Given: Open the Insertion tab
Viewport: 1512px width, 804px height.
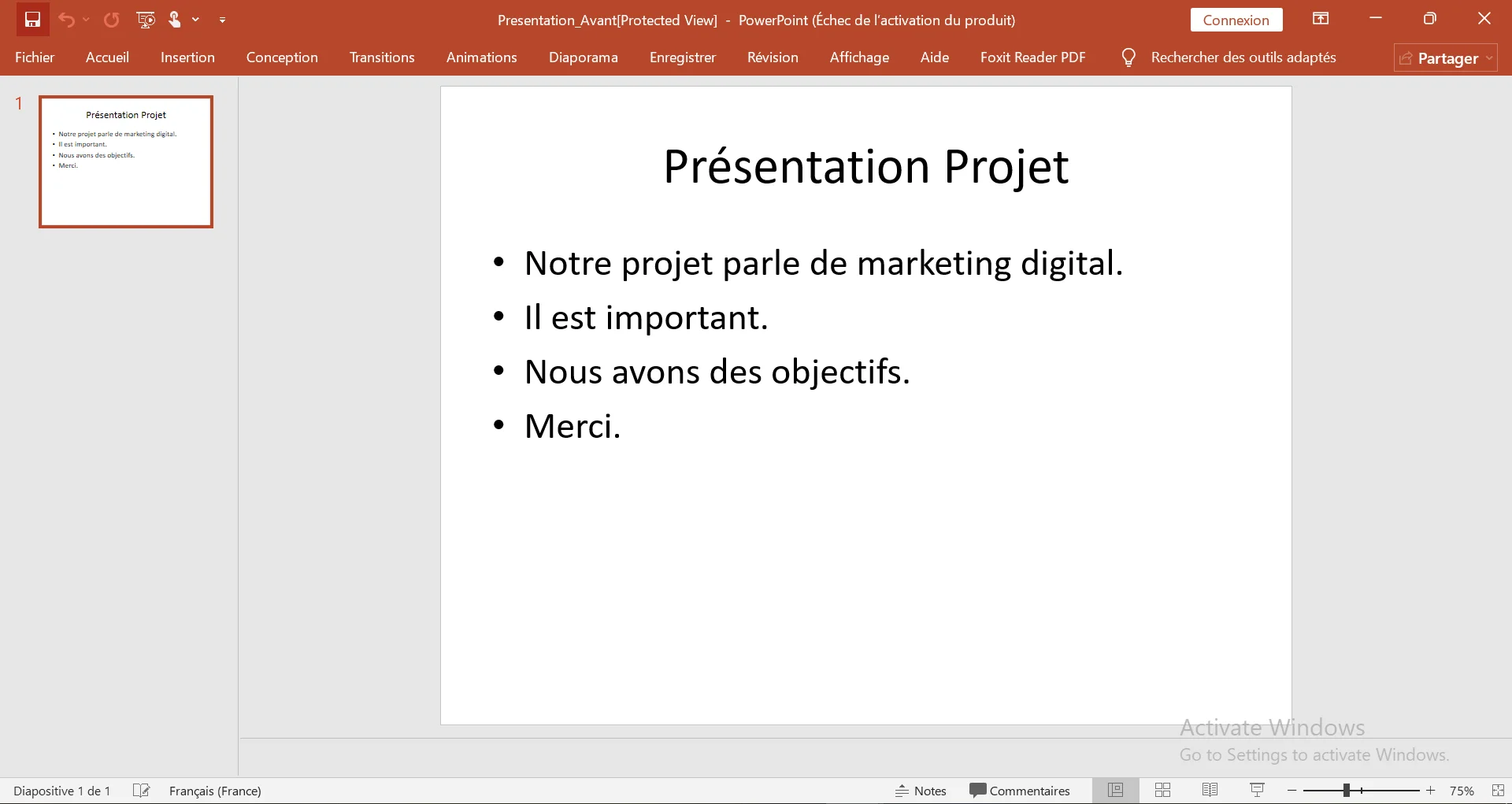Looking at the screenshot, I should pos(187,57).
